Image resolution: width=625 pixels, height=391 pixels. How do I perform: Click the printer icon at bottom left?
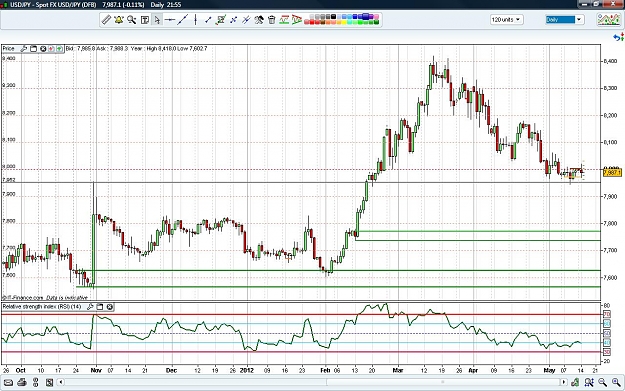22,383
